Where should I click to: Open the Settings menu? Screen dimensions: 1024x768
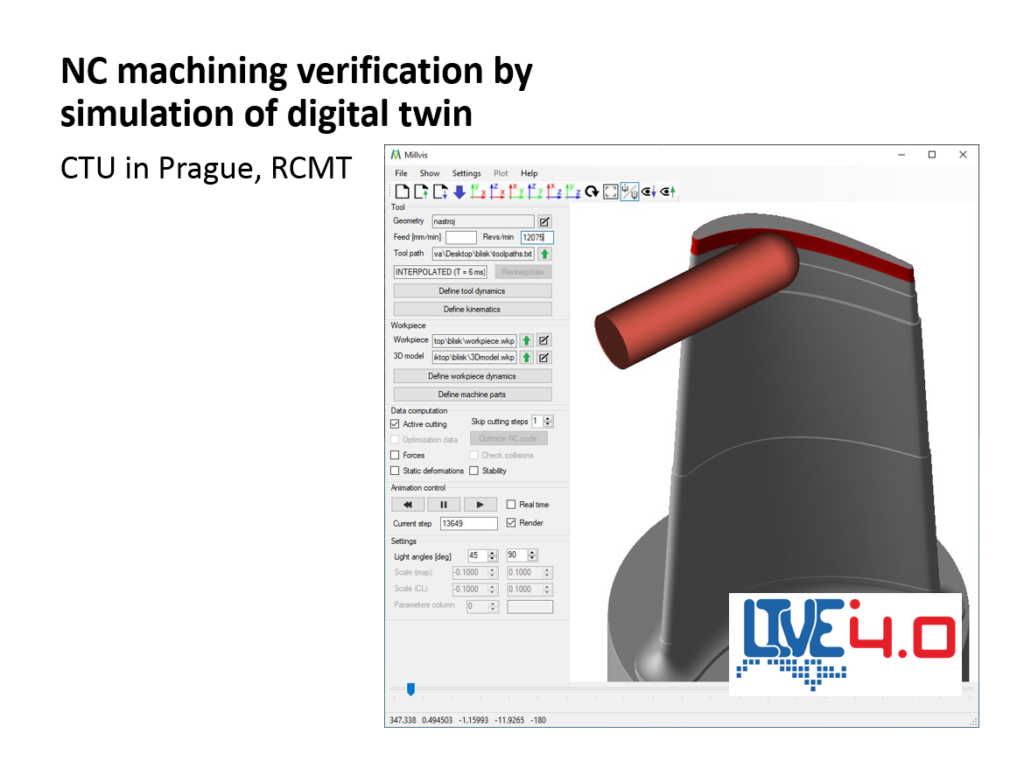pyautogui.click(x=466, y=173)
